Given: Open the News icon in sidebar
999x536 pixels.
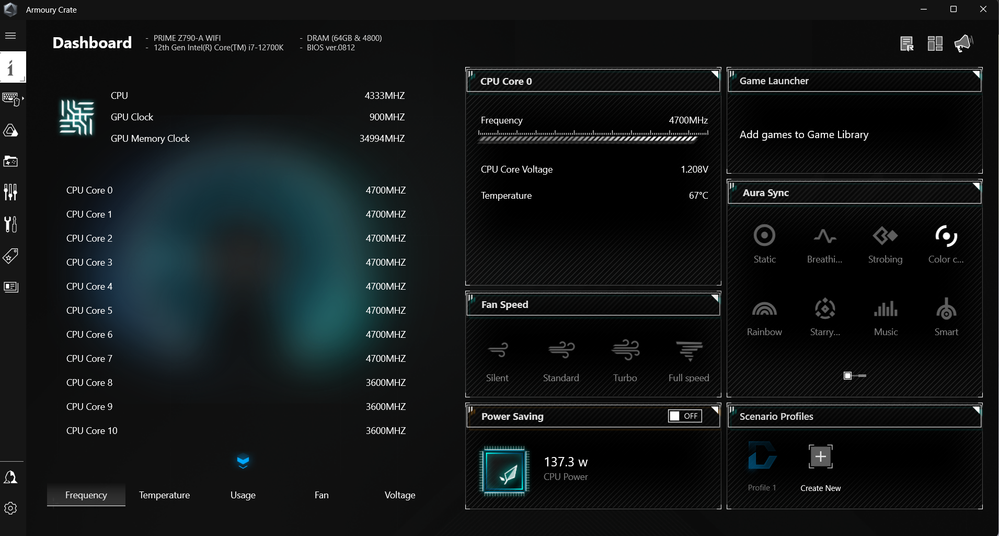Looking at the screenshot, I should [x=11, y=287].
